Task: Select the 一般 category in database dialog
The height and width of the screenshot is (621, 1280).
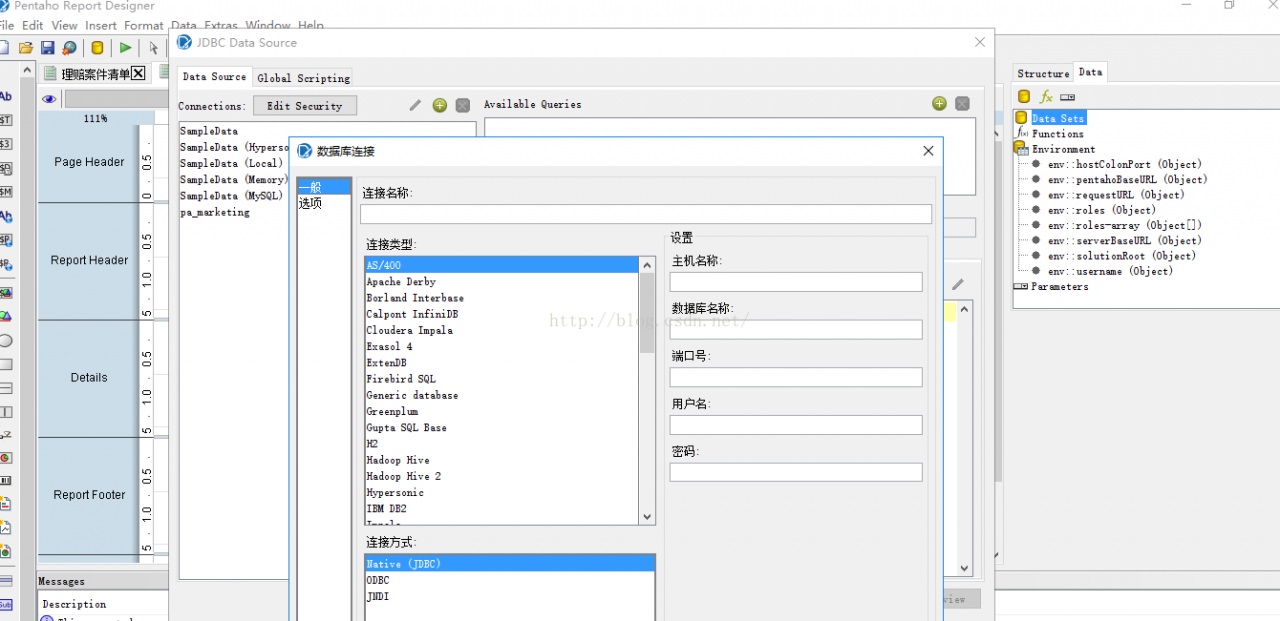Action: coord(324,187)
